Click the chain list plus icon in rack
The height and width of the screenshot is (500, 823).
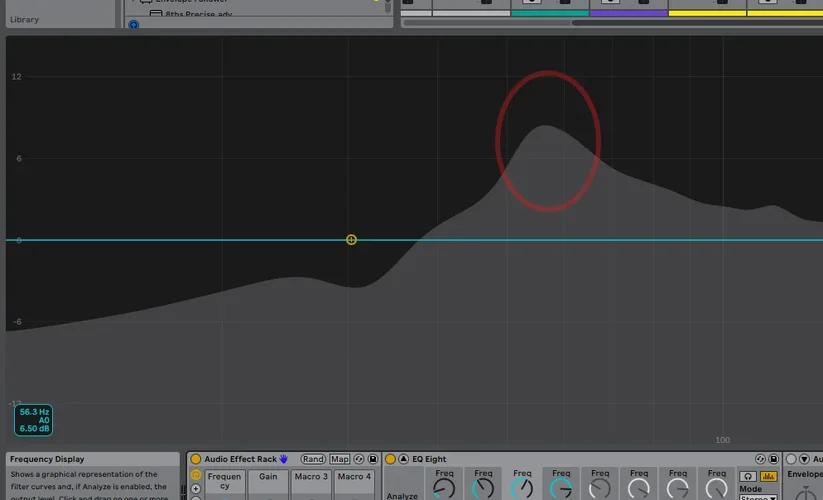(x=196, y=489)
